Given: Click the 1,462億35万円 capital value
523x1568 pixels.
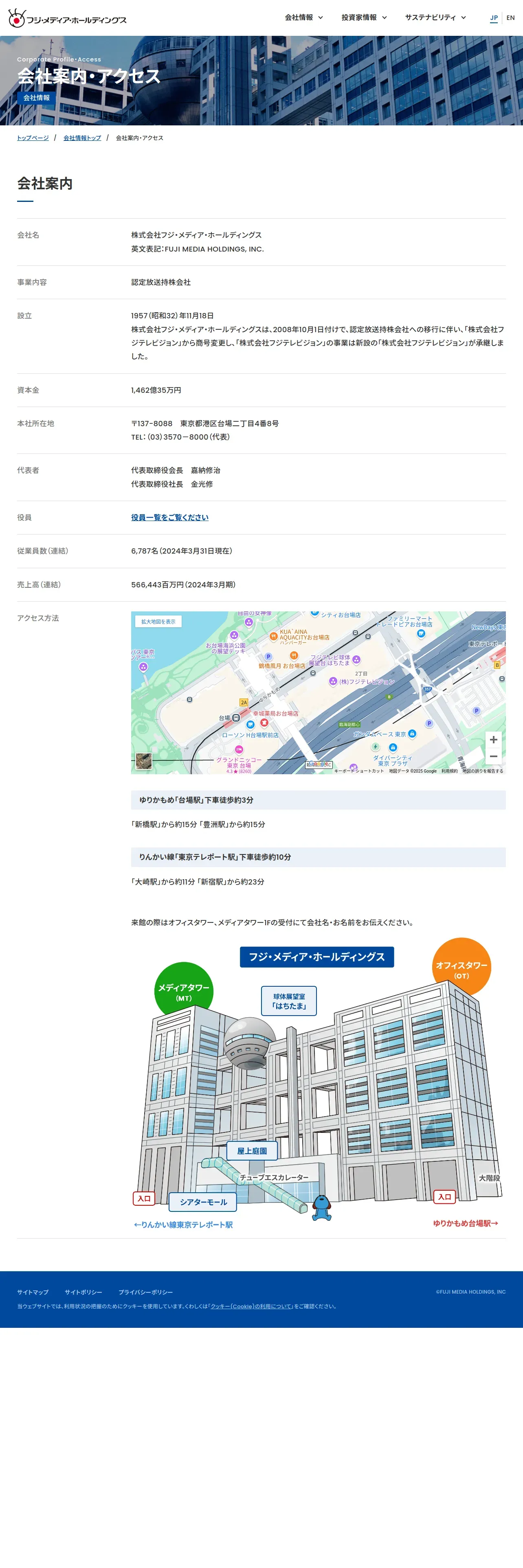Looking at the screenshot, I should tap(156, 390).
